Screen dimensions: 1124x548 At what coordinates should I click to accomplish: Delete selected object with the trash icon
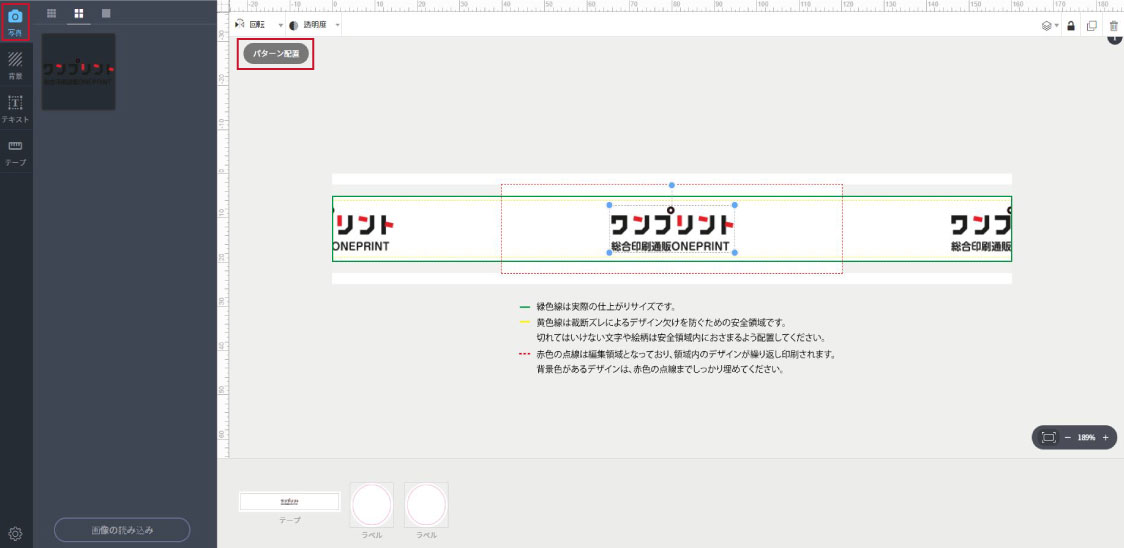coord(1113,25)
